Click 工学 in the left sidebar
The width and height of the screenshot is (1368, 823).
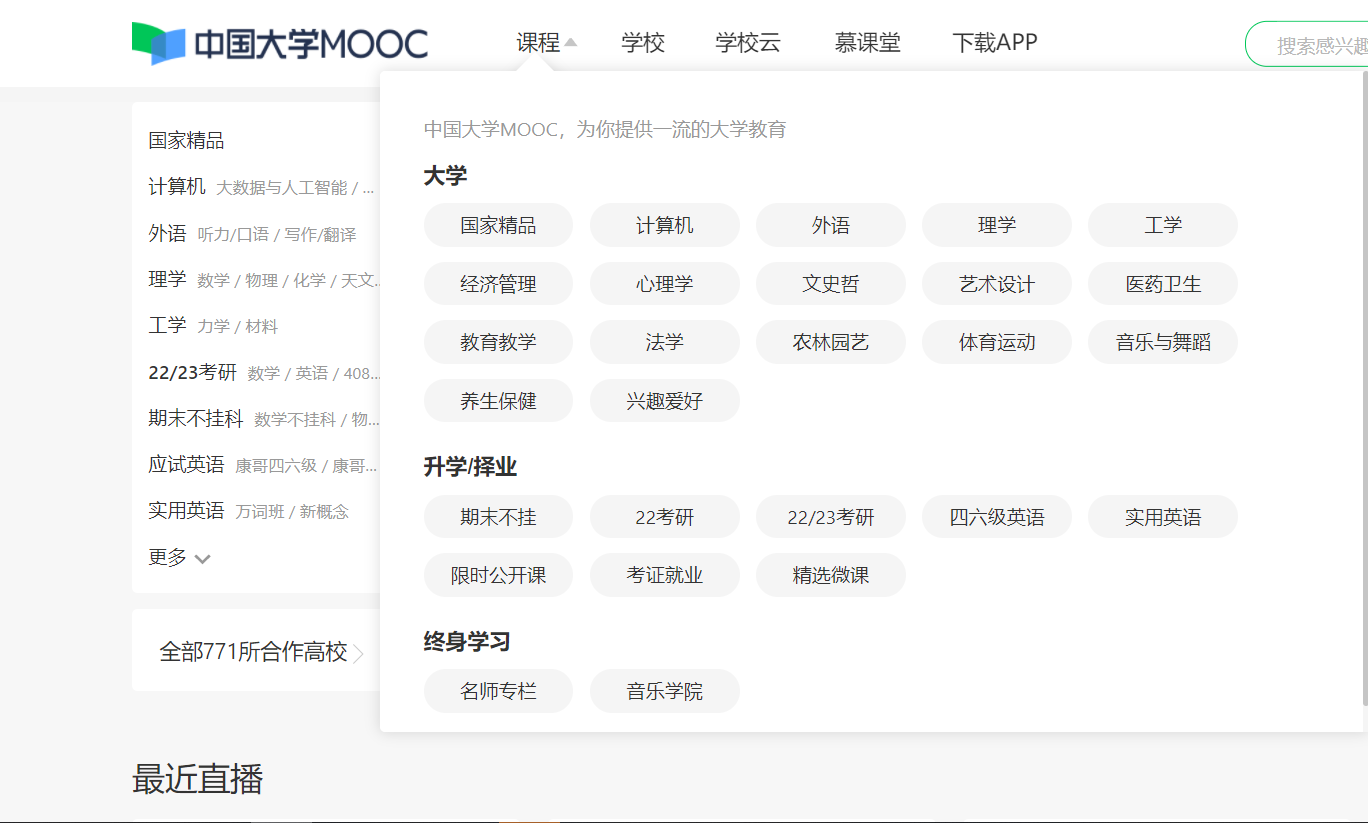coord(167,325)
